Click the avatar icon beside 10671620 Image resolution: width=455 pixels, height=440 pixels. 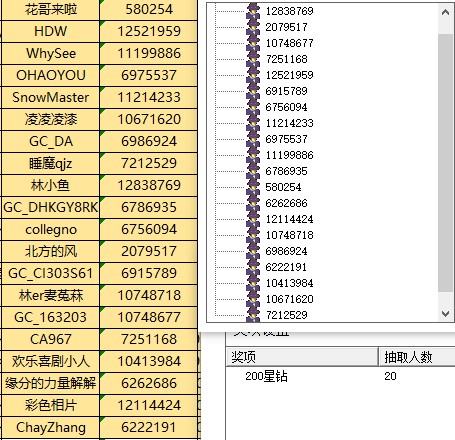pos(253,299)
